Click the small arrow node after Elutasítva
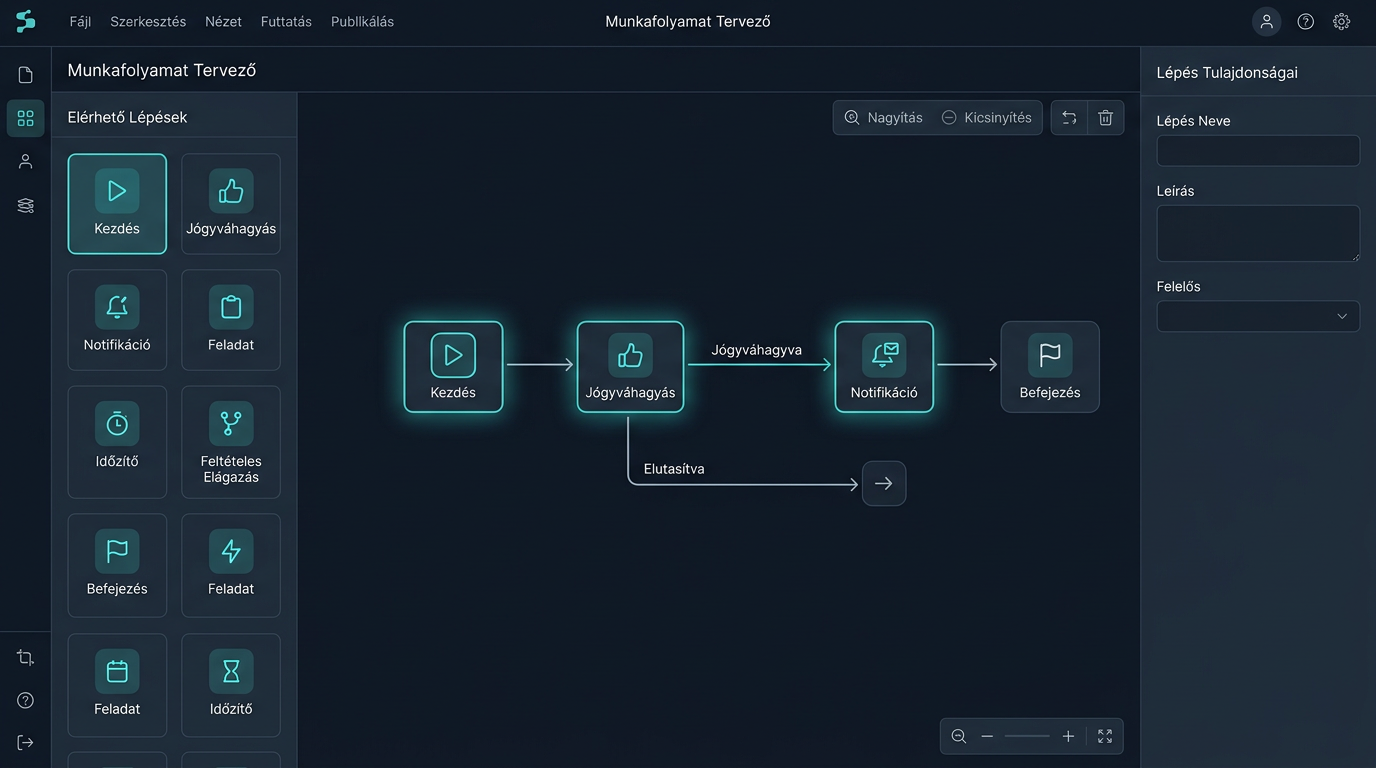Screen dimensions: 1376x768 pos(884,483)
